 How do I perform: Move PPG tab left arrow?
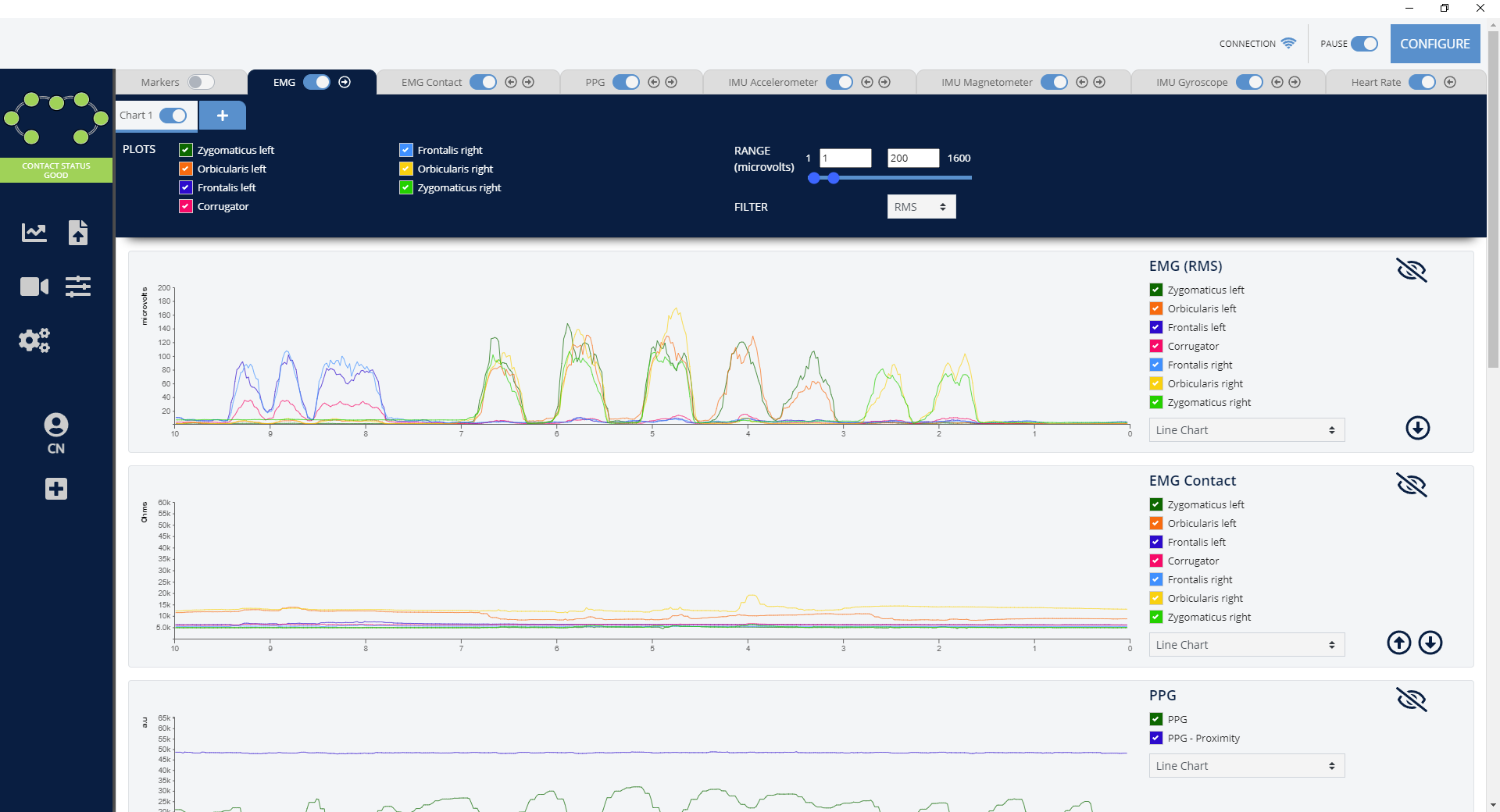pos(654,82)
